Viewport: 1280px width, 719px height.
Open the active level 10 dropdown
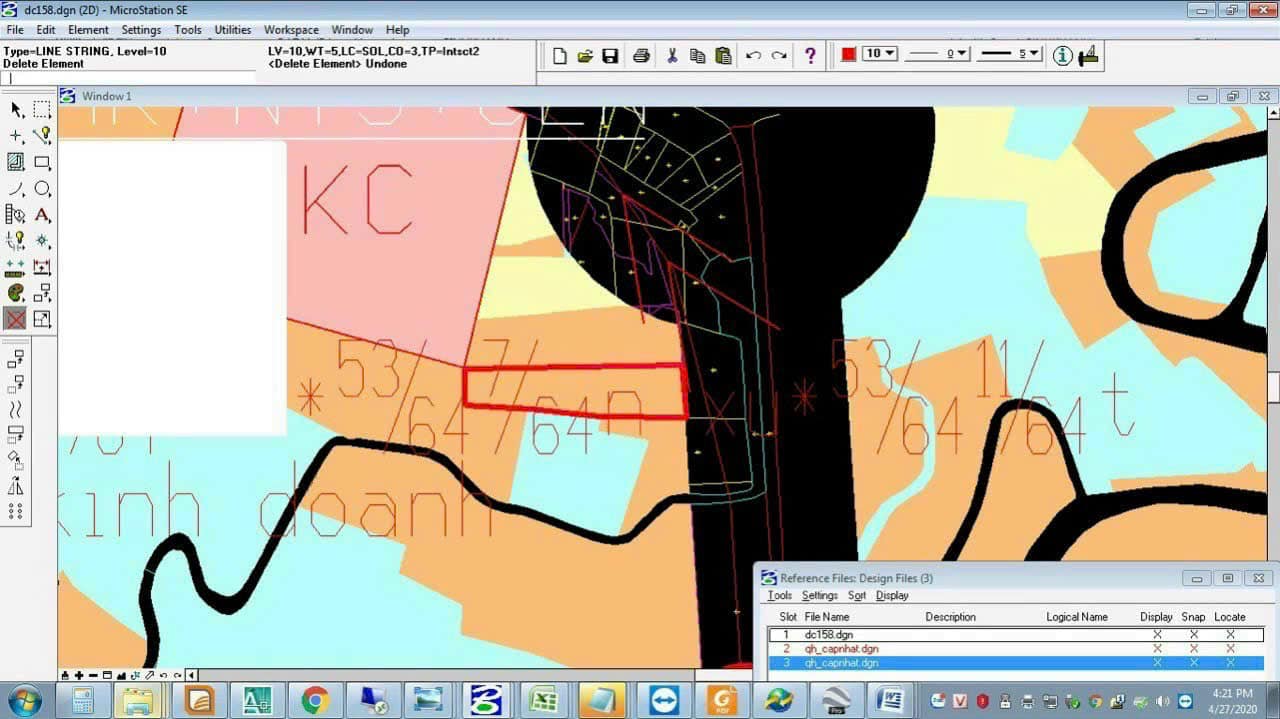[x=880, y=54]
